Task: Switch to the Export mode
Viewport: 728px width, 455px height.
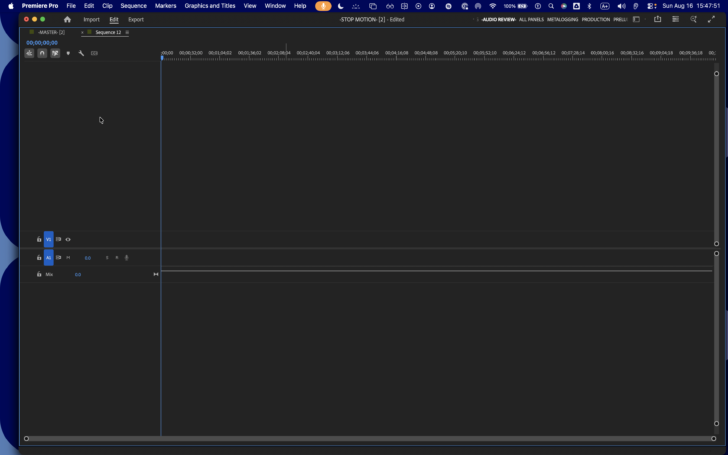Action: 136,20
